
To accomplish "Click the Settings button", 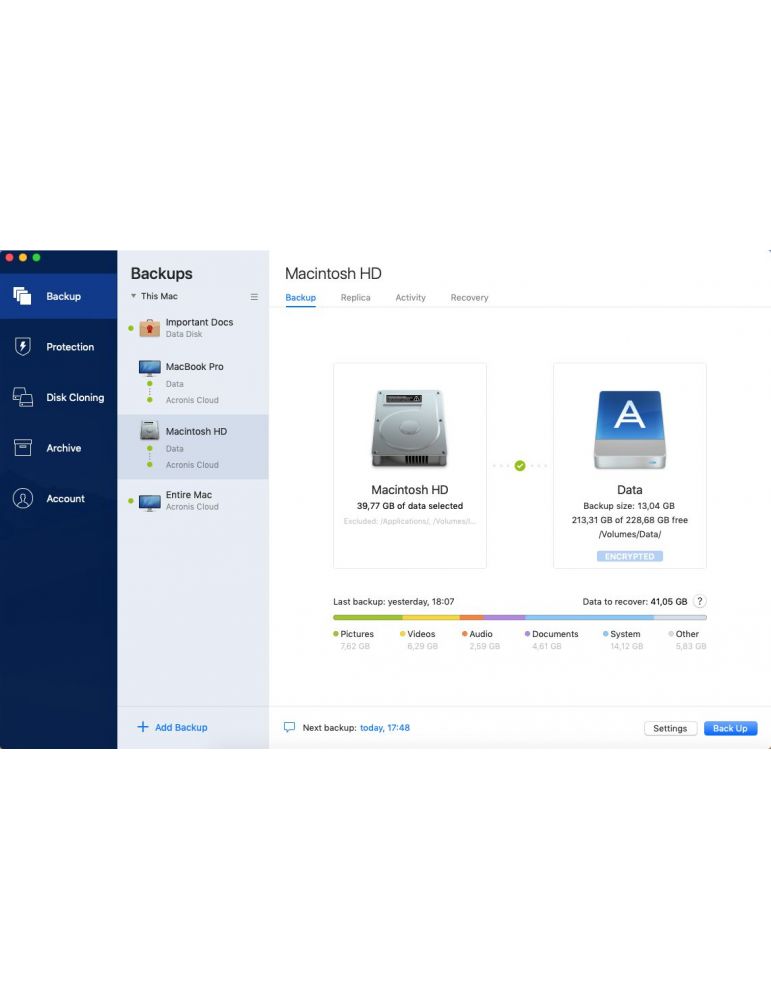I will tap(670, 728).
